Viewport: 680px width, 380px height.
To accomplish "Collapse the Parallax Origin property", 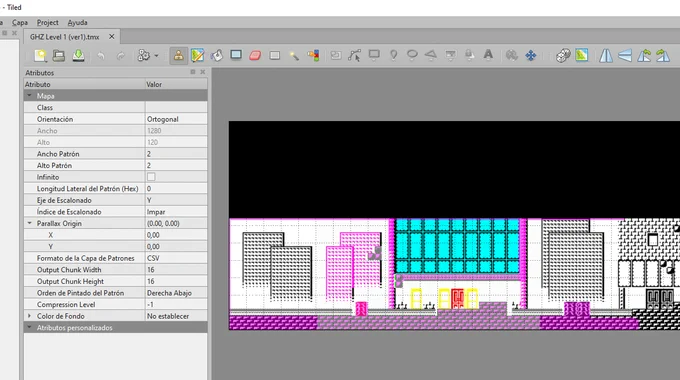I will pos(29,223).
